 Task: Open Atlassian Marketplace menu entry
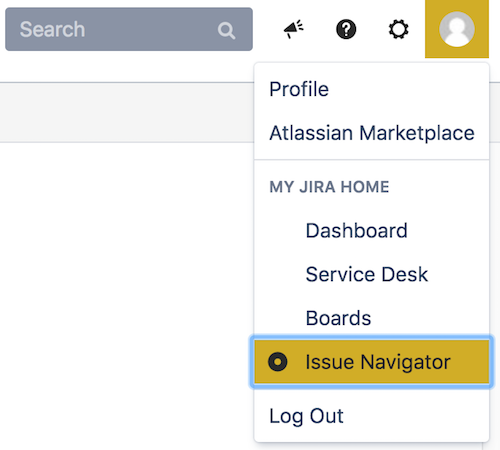pyautogui.click(x=371, y=133)
